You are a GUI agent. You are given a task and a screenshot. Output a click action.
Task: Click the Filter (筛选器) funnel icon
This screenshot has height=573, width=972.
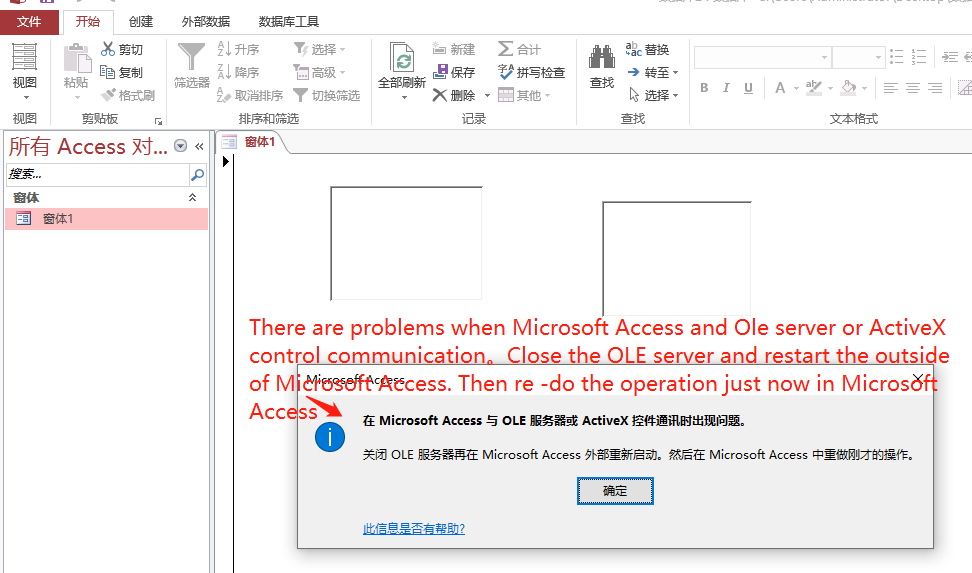[x=191, y=57]
